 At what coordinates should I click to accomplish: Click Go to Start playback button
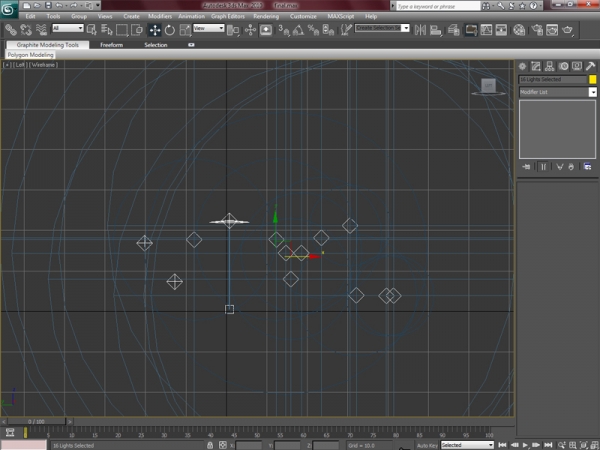pyautogui.click(x=502, y=445)
